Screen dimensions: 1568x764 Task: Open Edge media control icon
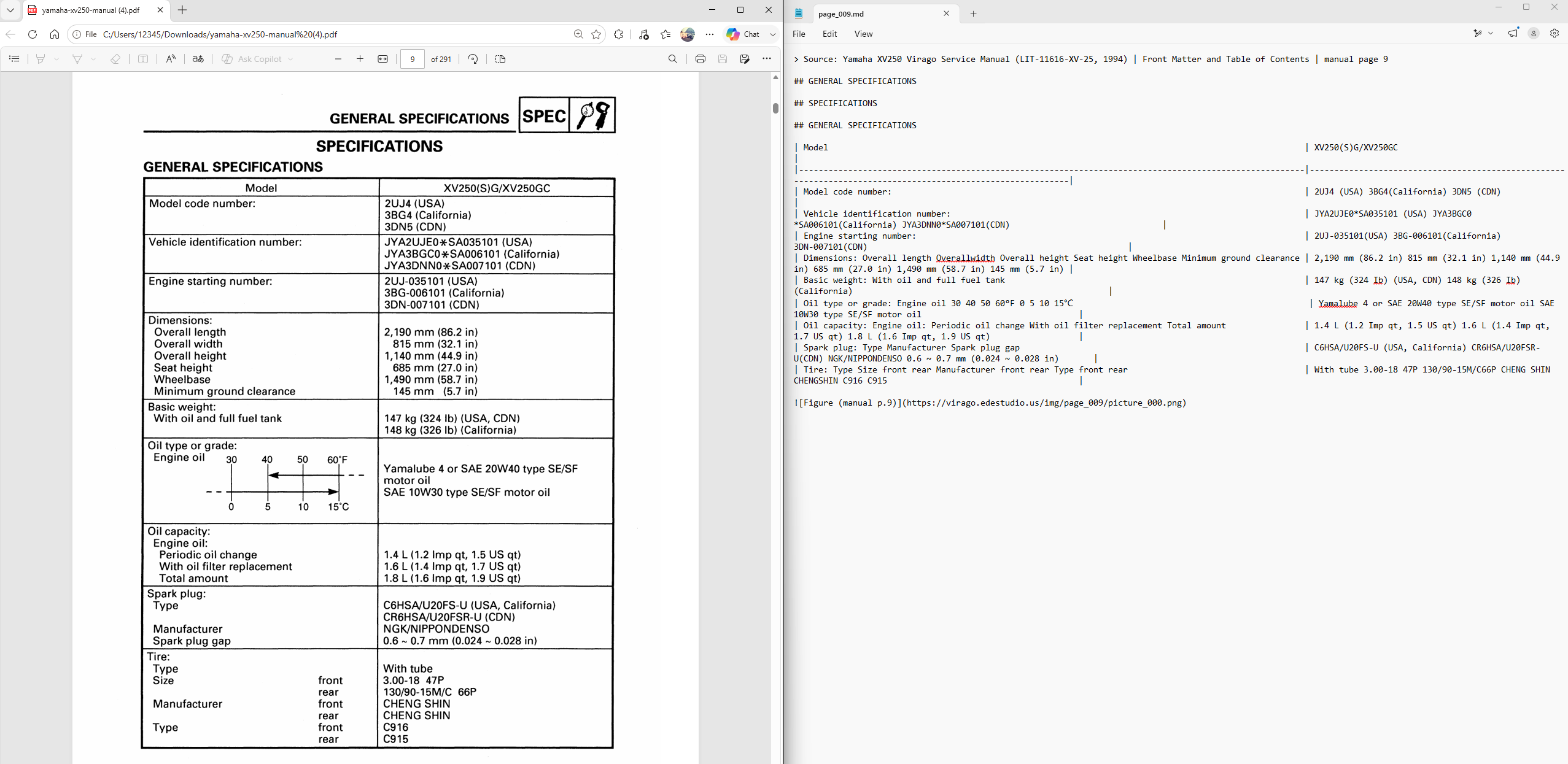point(643,34)
